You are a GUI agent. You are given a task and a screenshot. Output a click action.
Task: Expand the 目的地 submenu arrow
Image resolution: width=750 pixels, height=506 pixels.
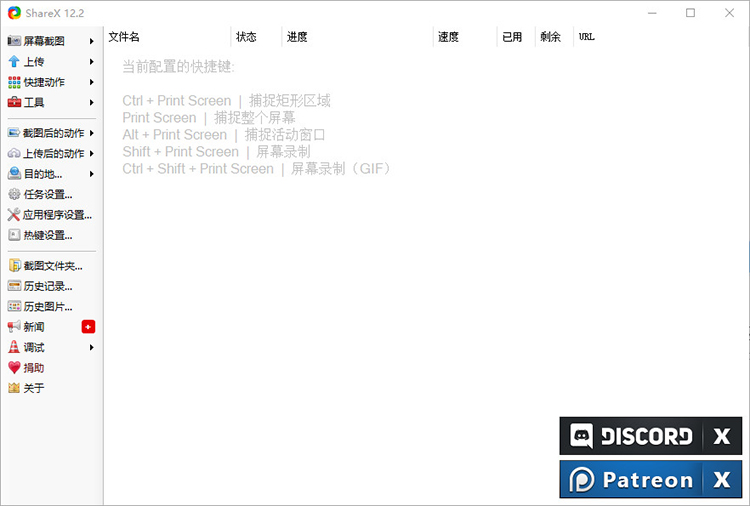(x=92, y=174)
